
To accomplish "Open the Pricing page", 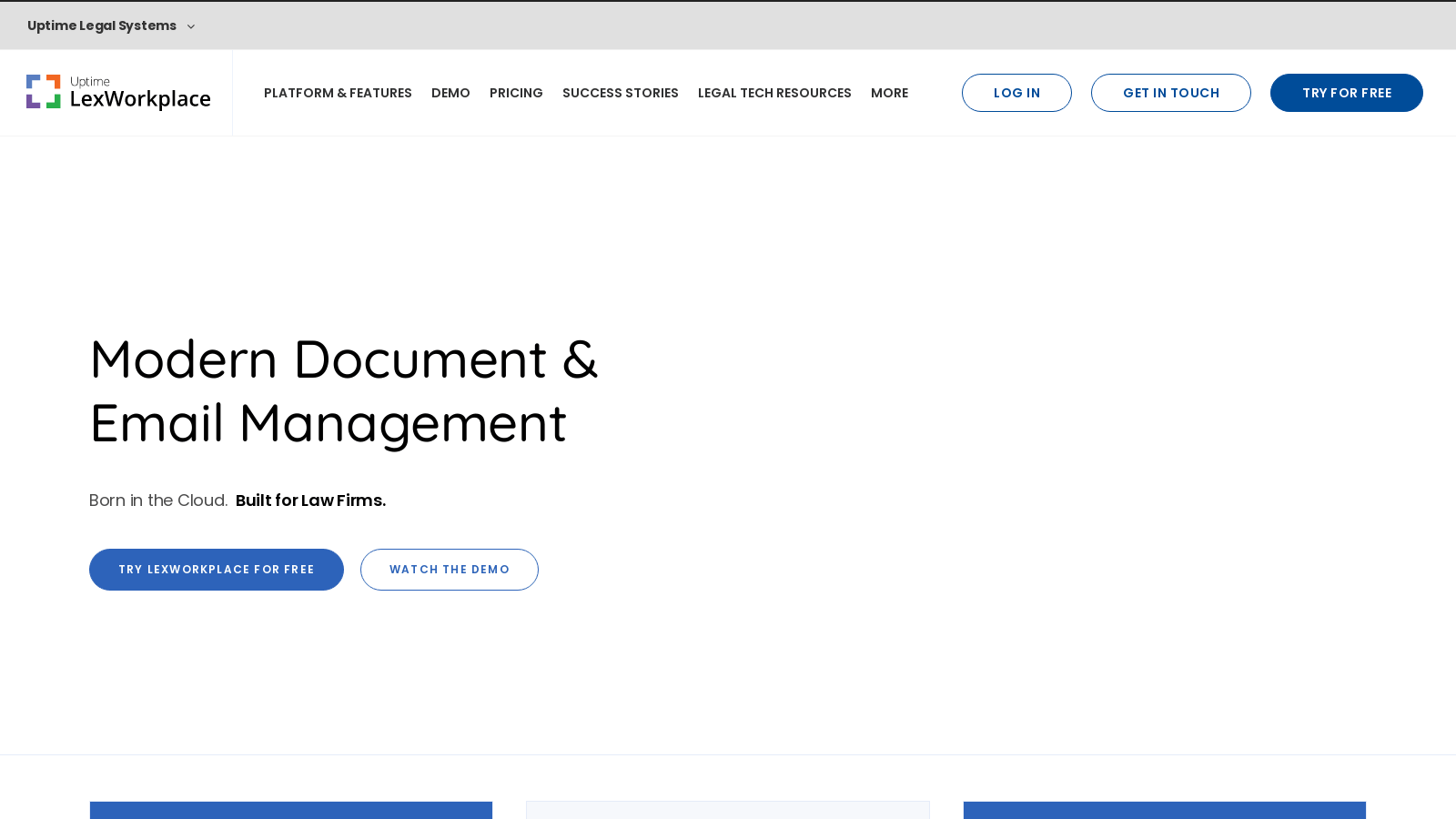I will tap(516, 93).
